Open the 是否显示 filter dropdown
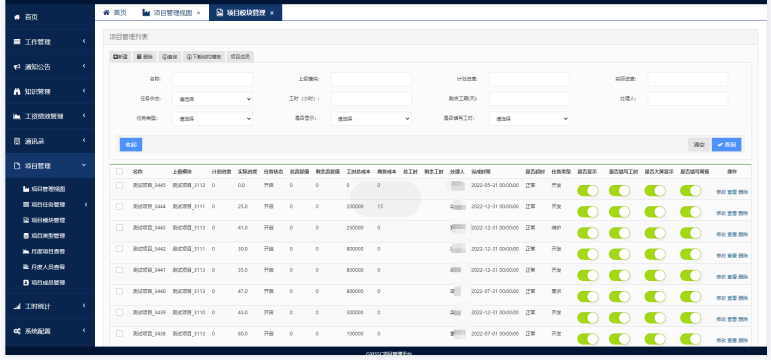This screenshot has height=360, width=771. point(371,119)
